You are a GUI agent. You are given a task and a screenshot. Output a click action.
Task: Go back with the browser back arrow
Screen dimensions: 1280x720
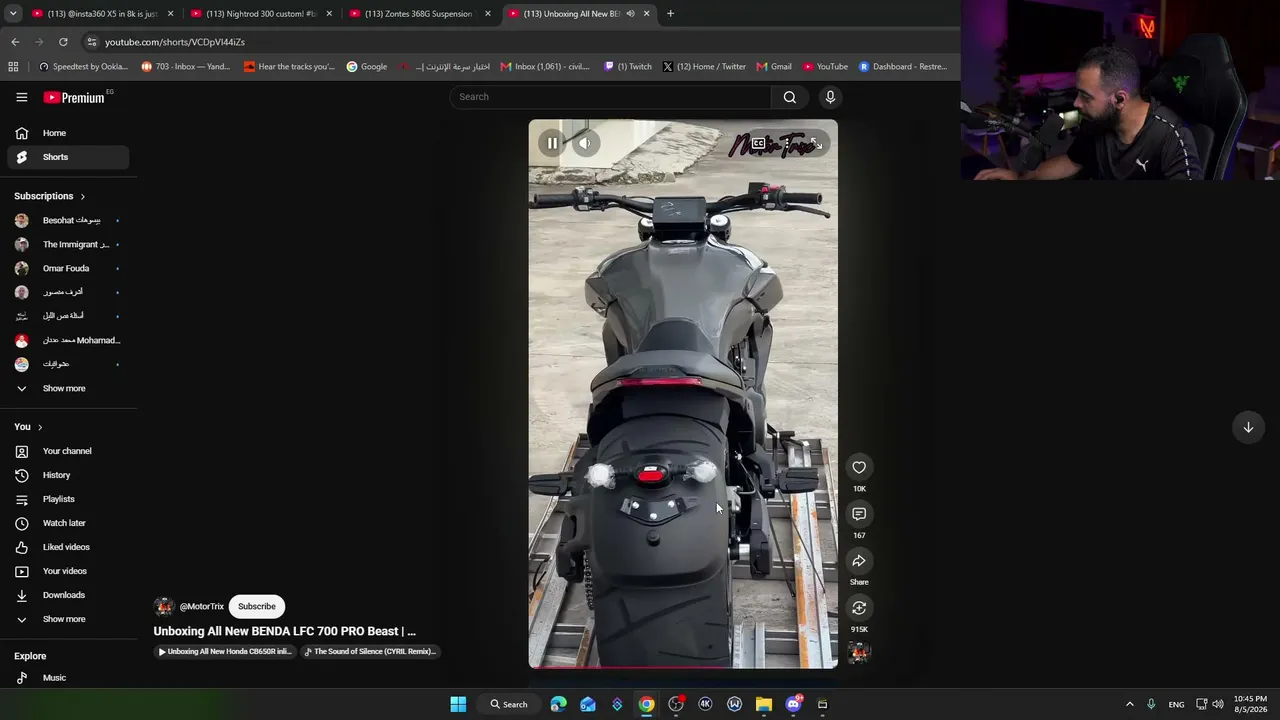(15, 42)
